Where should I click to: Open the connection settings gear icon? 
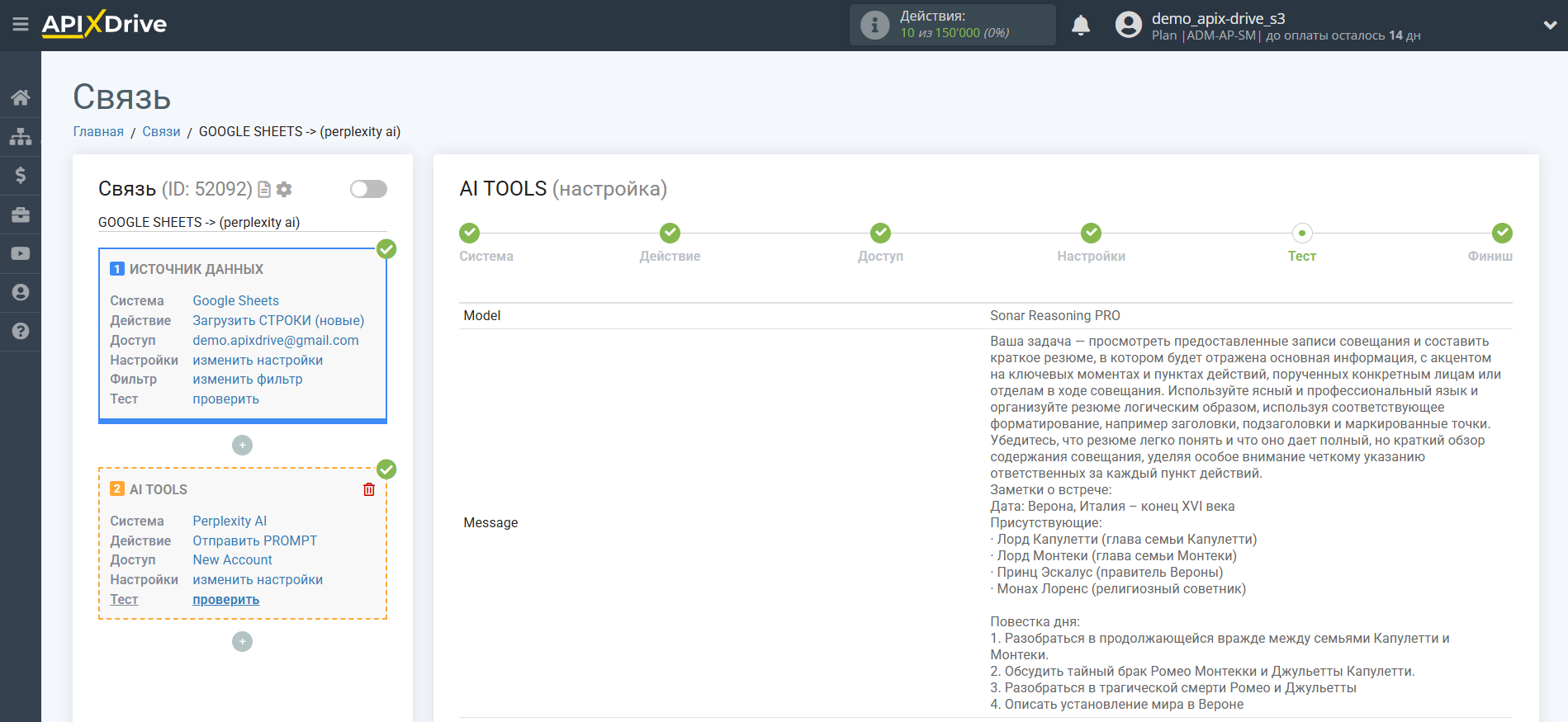[284, 190]
